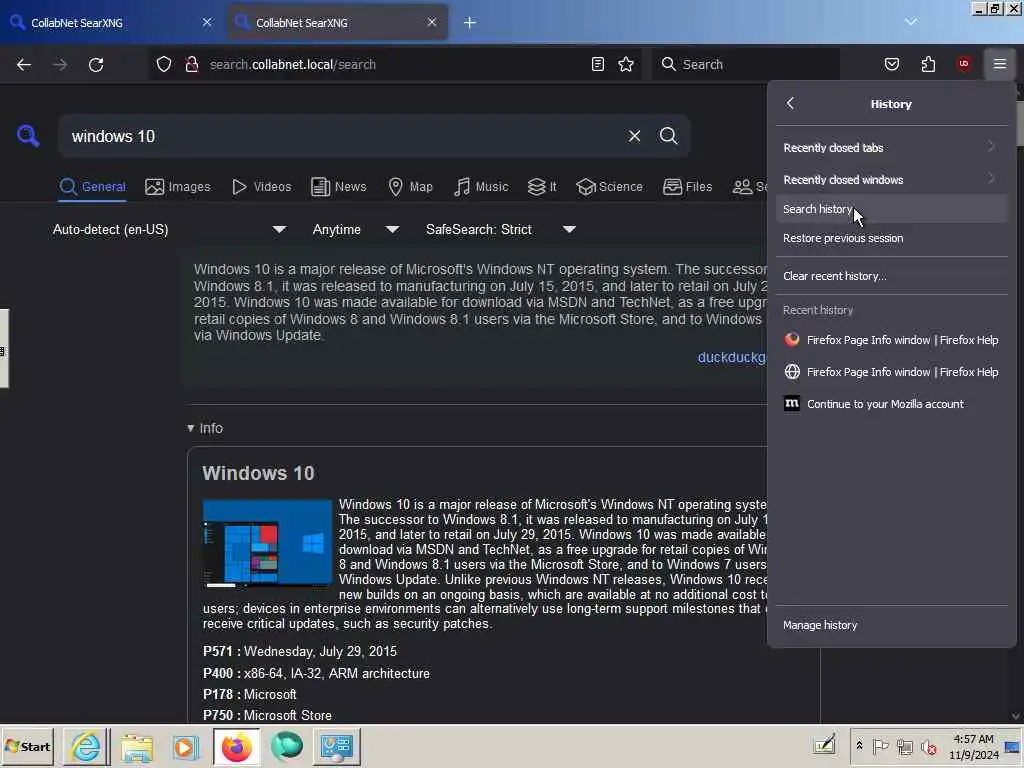Switch to the Music category
The image size is (1024, 768).
(x=481, y=187)
